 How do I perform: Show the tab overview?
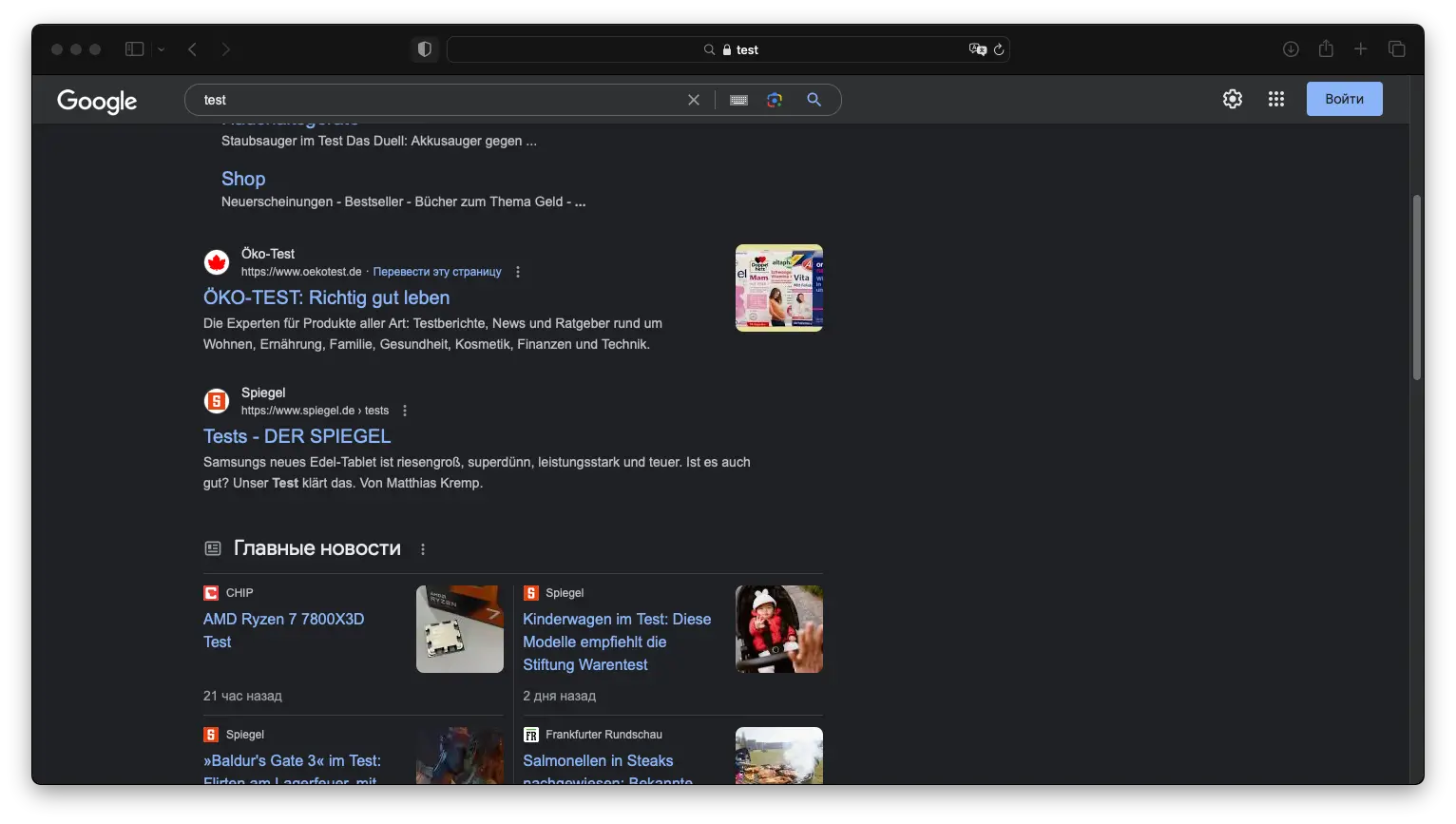click(x=1396, y=49)
